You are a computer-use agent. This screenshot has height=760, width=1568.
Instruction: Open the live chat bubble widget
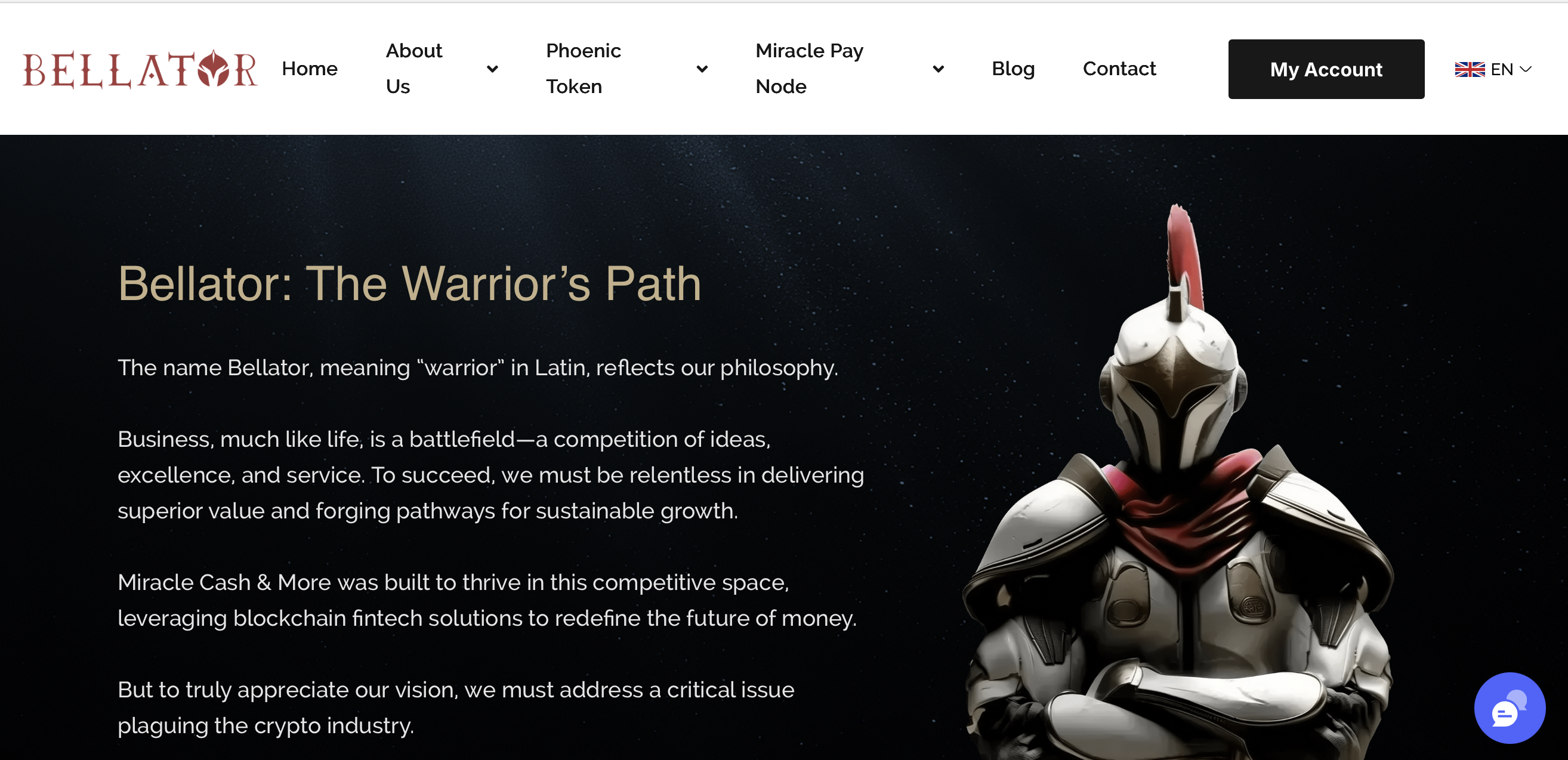pos(1509,707)
